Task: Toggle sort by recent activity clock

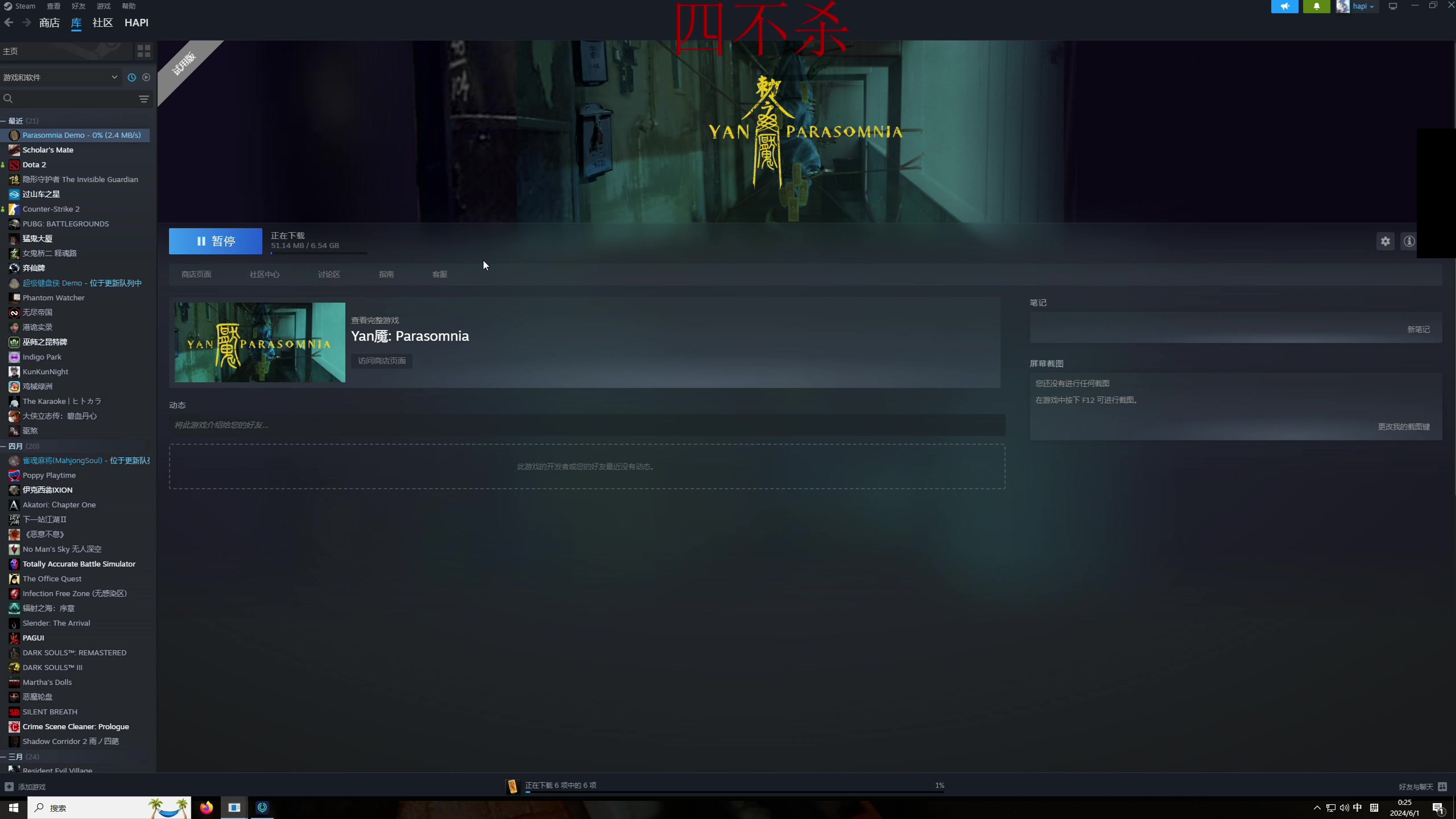Action: tap(131, 77)
